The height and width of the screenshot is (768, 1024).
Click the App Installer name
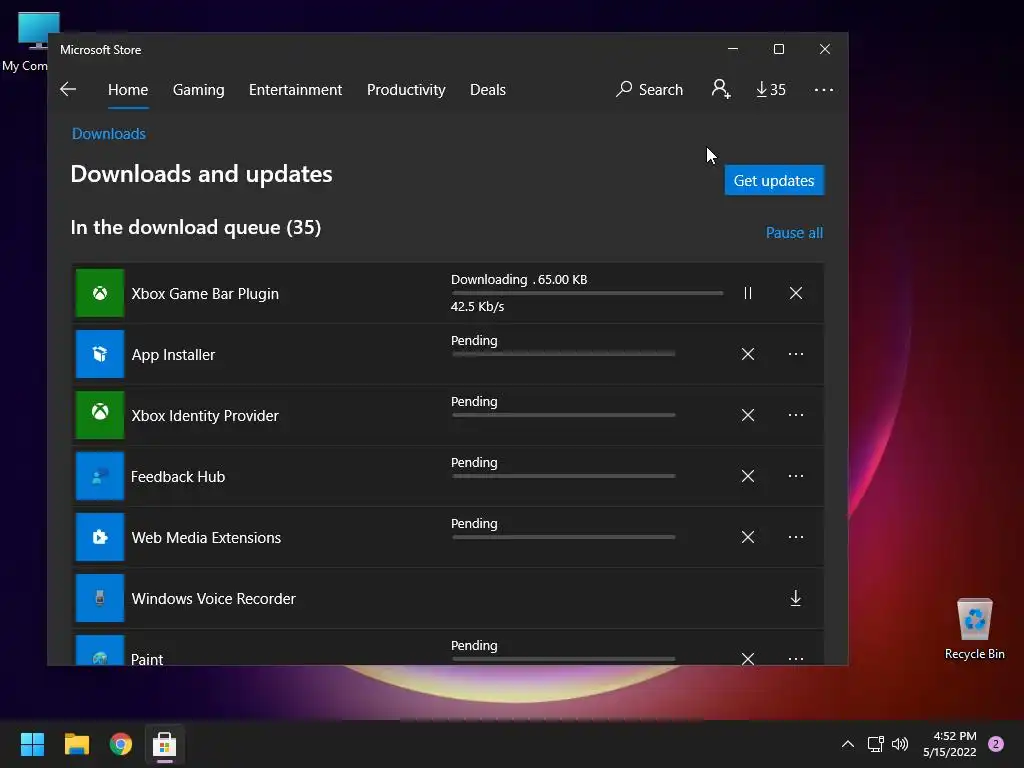coord(173,355)
